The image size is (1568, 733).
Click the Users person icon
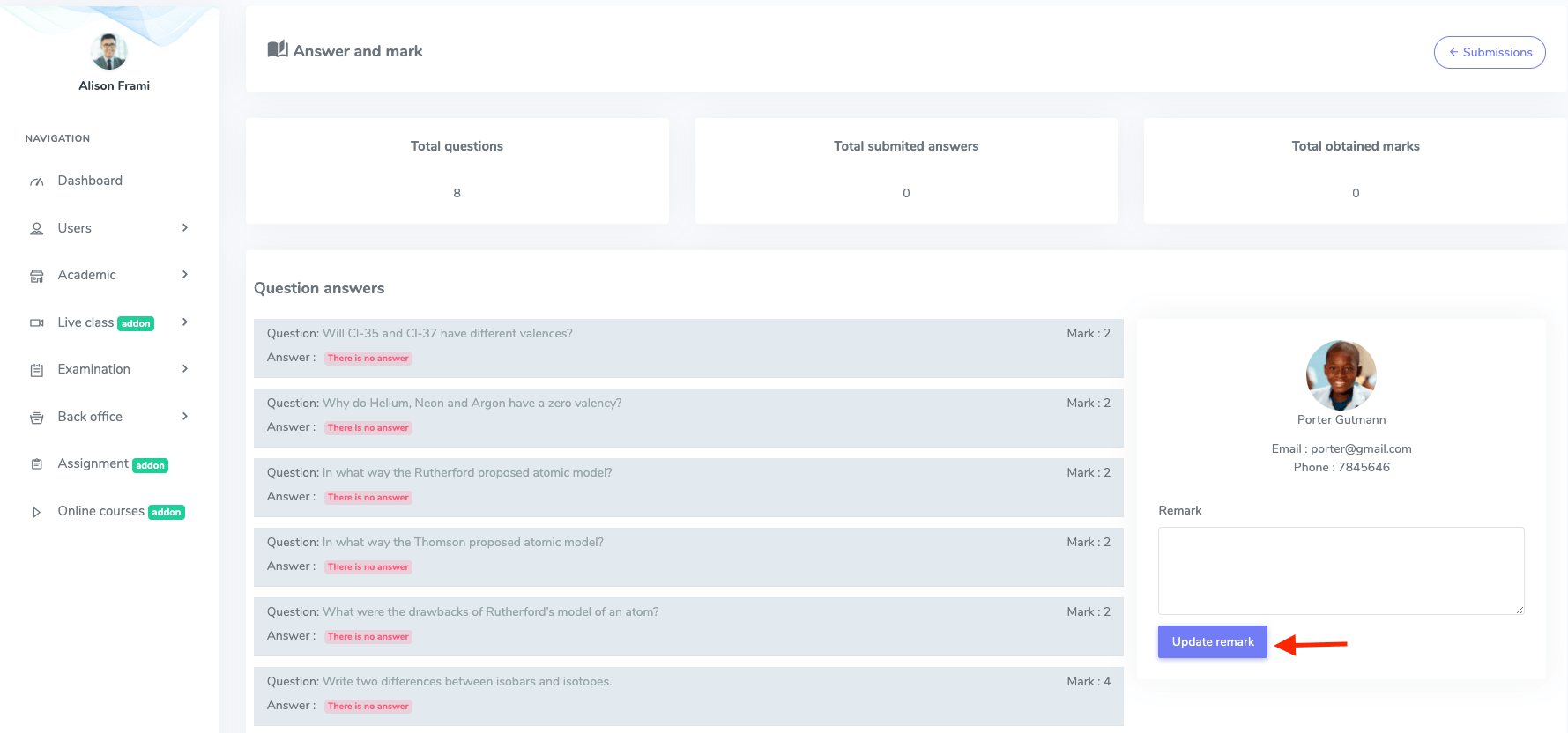37,229
